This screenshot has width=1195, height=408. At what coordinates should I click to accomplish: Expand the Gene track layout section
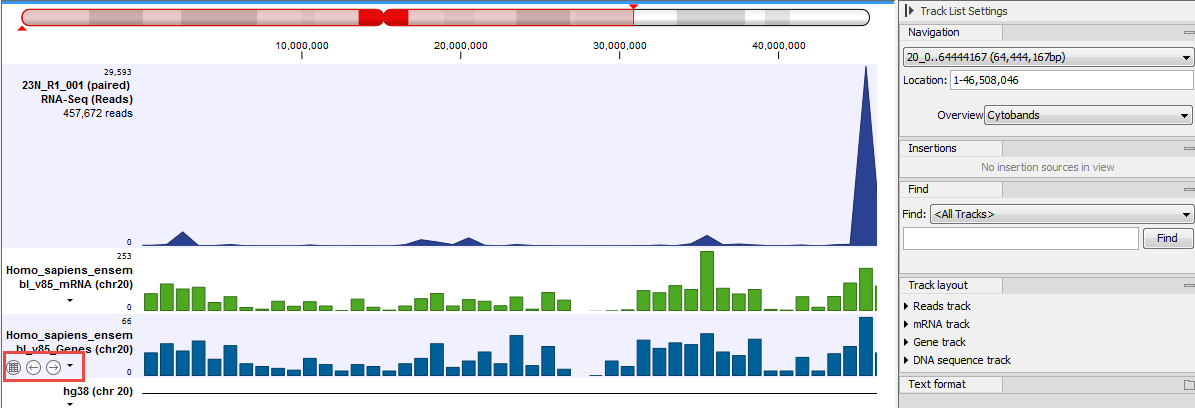click(x=907, y=342)
